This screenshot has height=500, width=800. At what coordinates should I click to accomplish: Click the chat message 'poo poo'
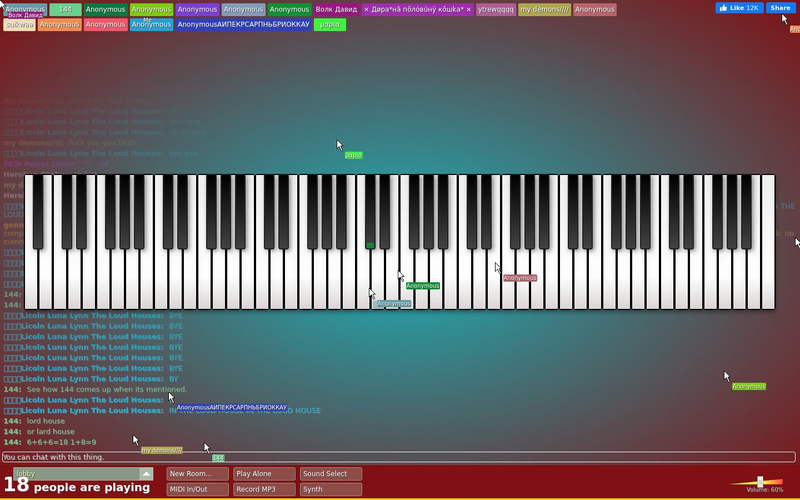click(x=184, y=154)
